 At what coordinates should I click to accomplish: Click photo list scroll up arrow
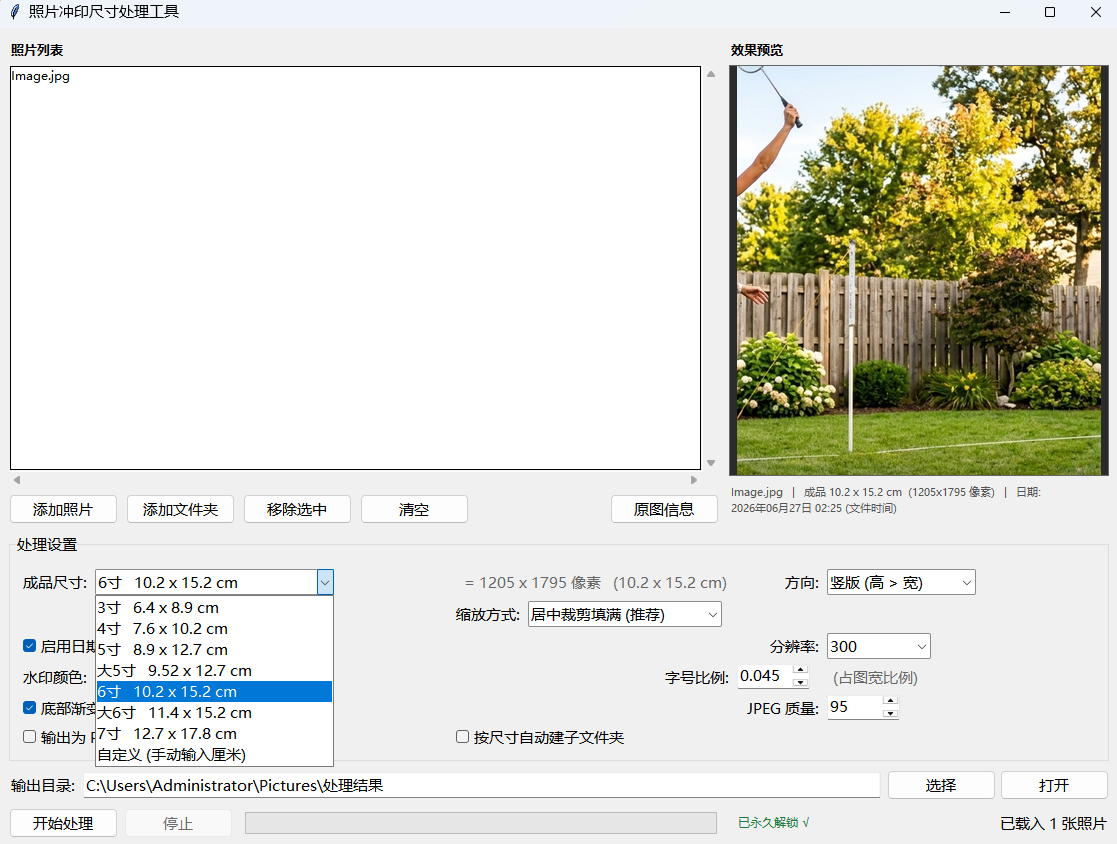coord(711,74)
